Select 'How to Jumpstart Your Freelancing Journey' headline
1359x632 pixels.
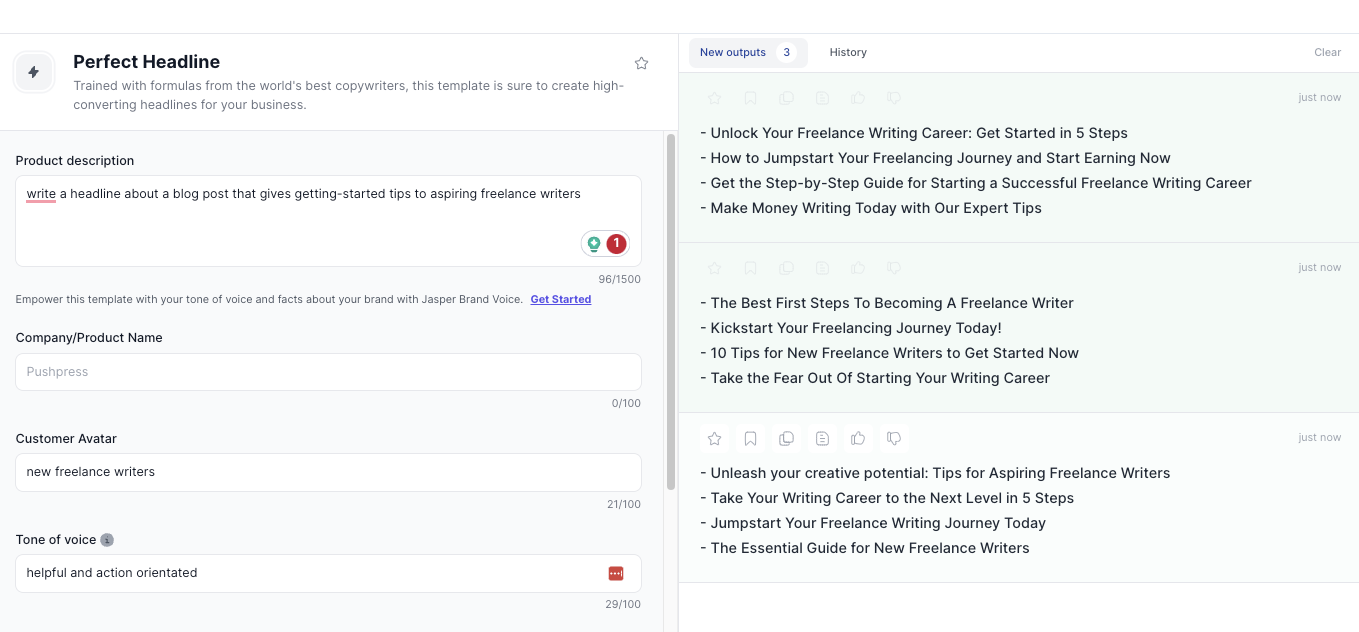pos(935,158)
